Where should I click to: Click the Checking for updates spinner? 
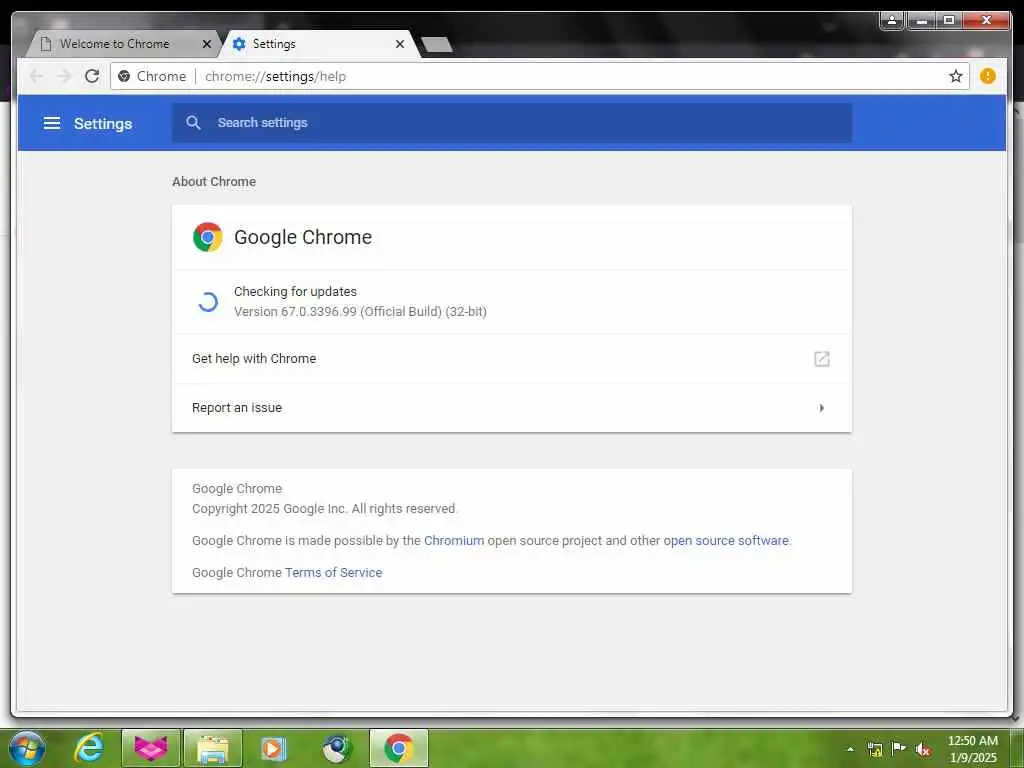208,302
